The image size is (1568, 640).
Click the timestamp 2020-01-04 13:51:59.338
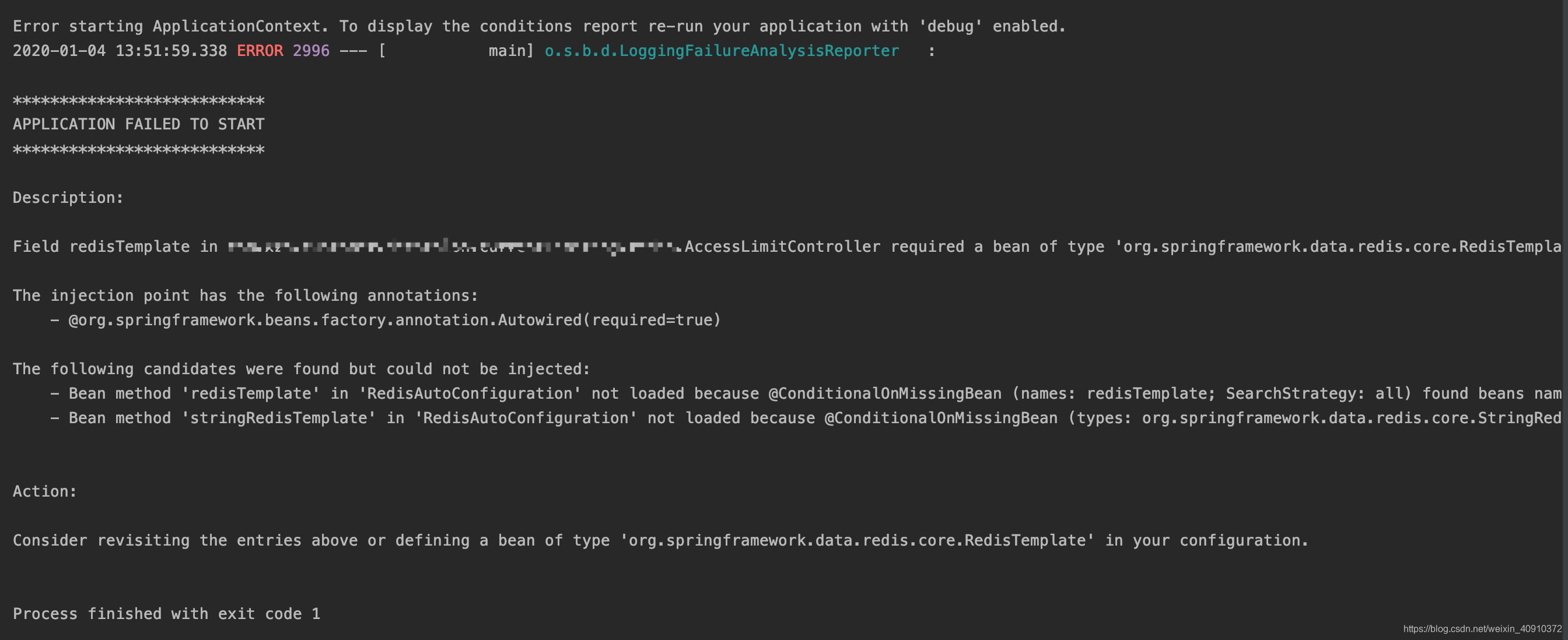point(120,51)
